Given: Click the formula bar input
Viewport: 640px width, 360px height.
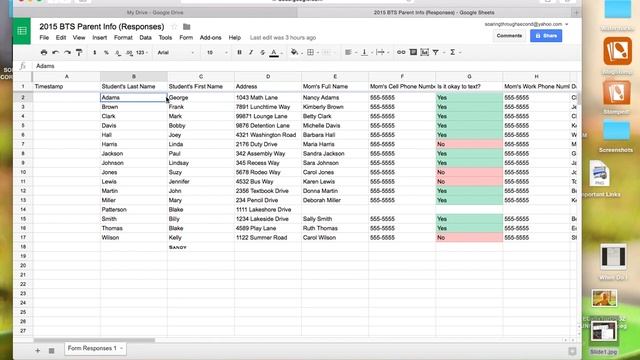Looking at the screenshot, I should [x=306, y=66].
